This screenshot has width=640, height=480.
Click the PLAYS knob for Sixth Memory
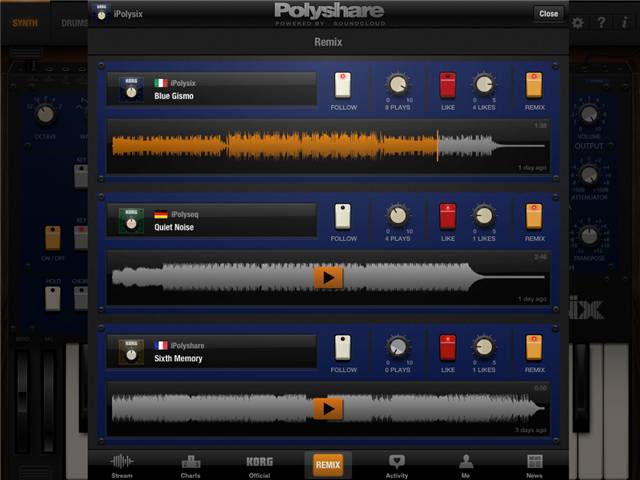[x=398, y=347]
